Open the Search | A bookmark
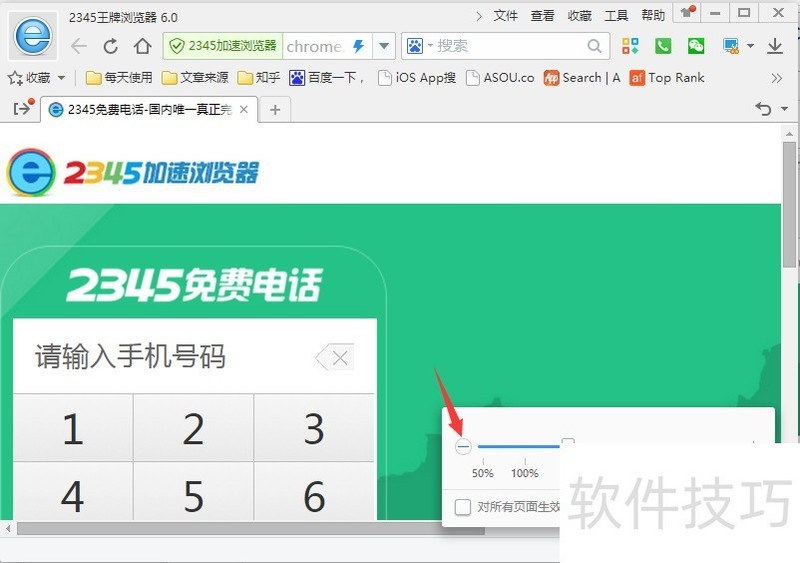The height and width of the screenshot is (563, 800). (582, 78)
